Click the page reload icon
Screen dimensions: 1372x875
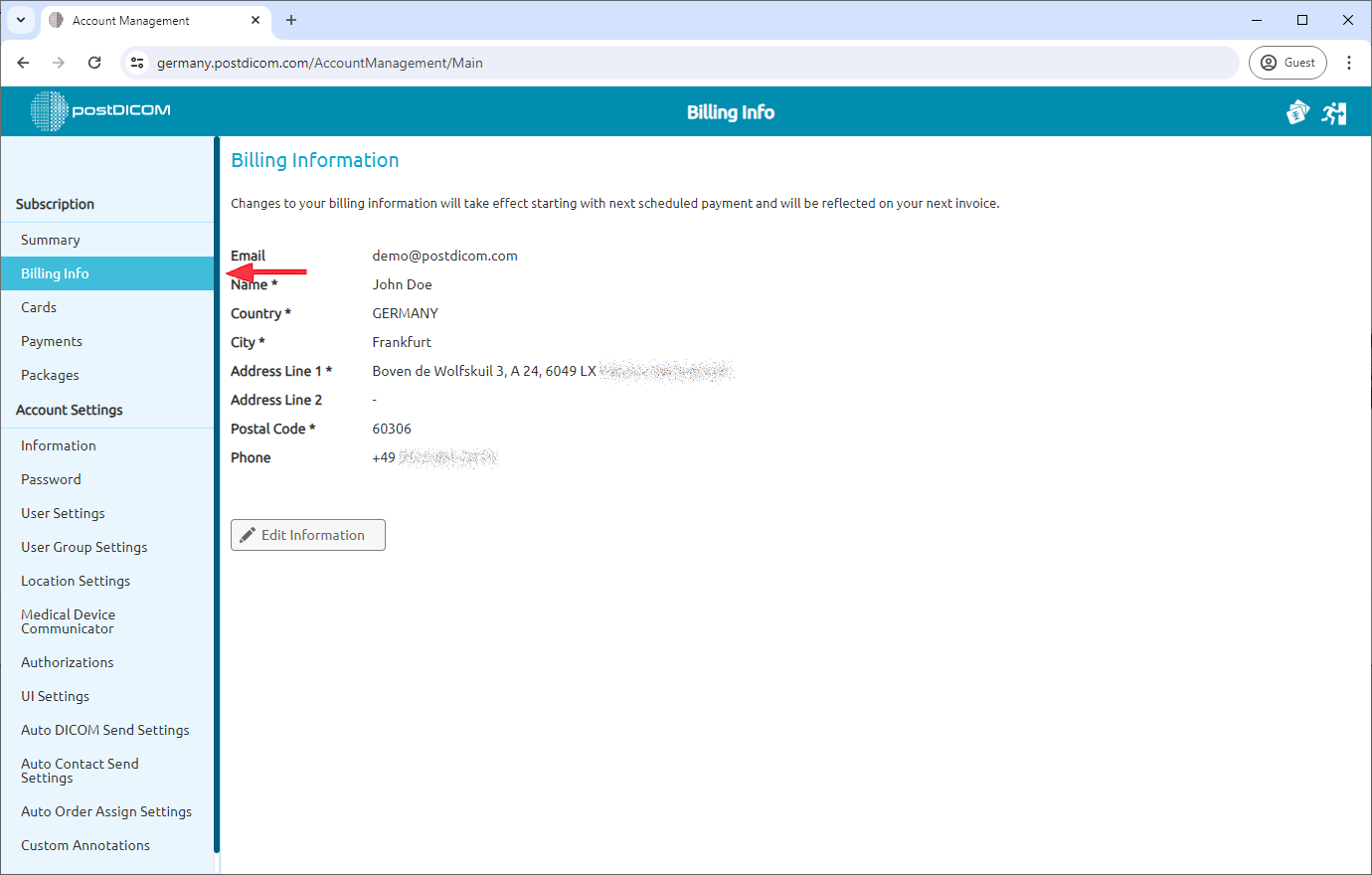[x=94, y=62]
